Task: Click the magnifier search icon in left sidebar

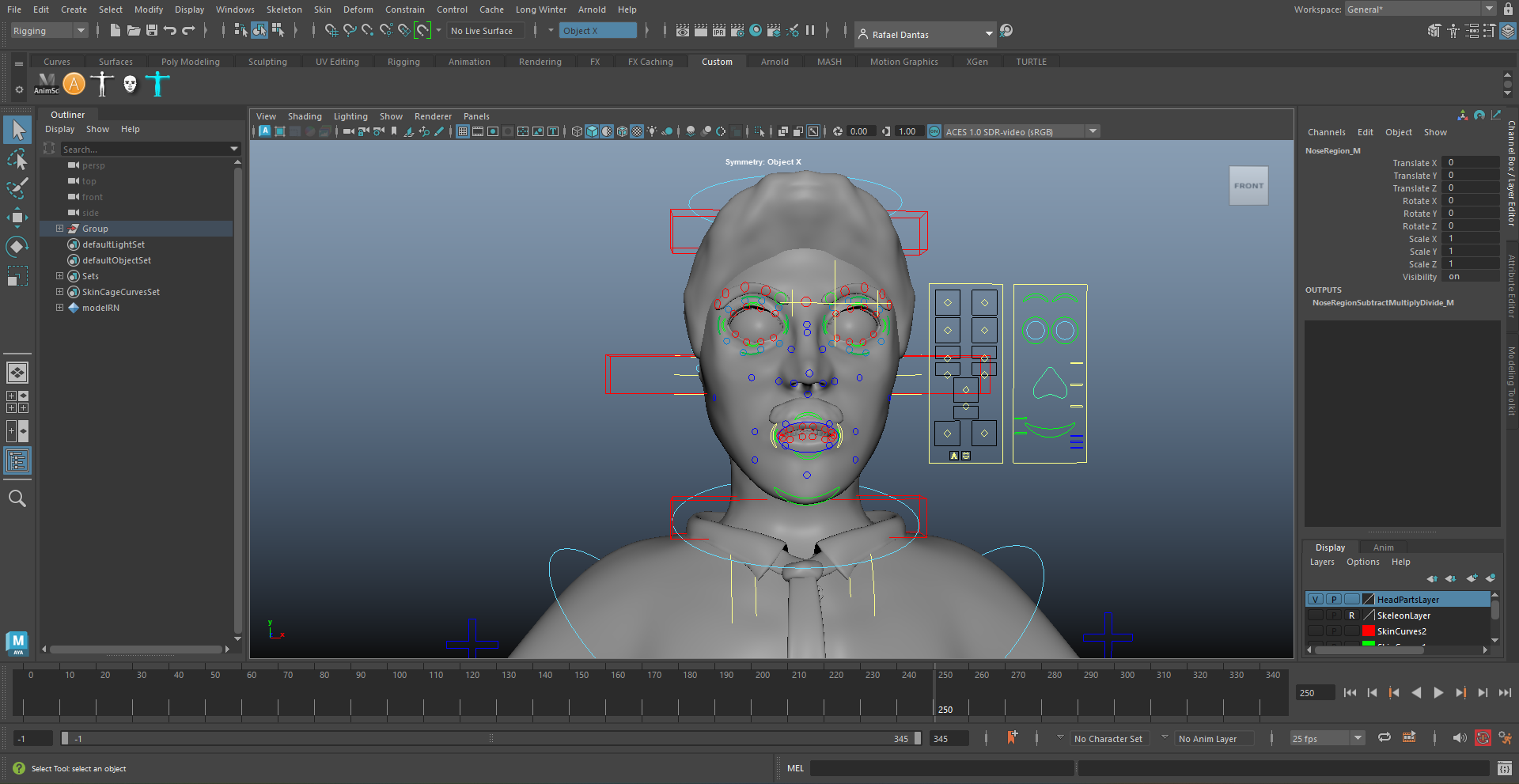Action: [x=17, y=498]
